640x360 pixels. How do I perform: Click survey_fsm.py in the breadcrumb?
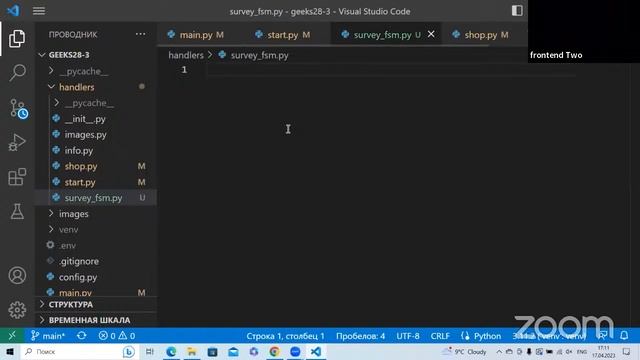(260, 55)
